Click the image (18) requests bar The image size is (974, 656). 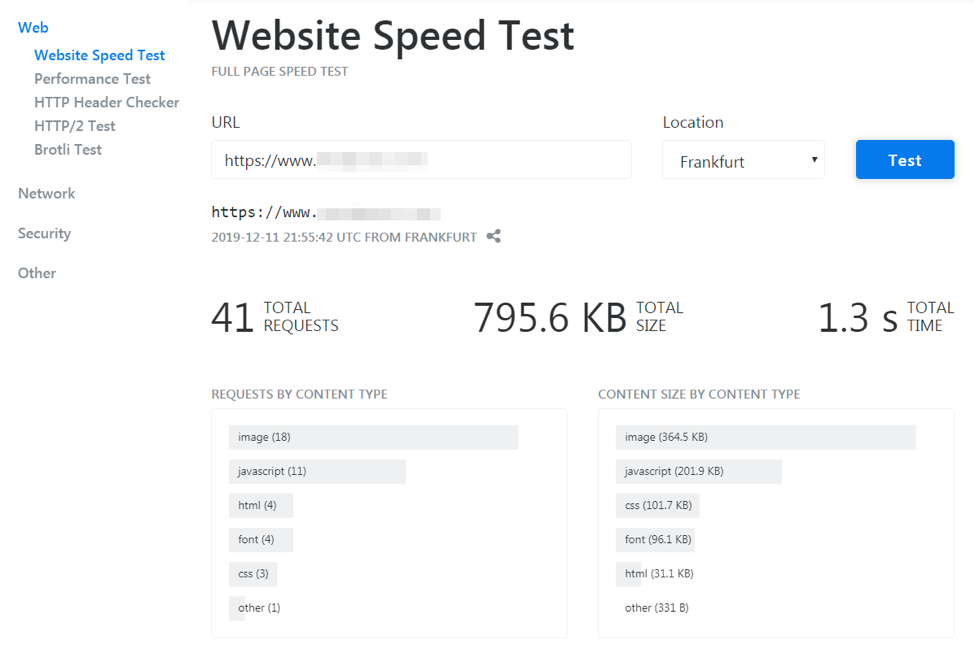tap(373, 437)
